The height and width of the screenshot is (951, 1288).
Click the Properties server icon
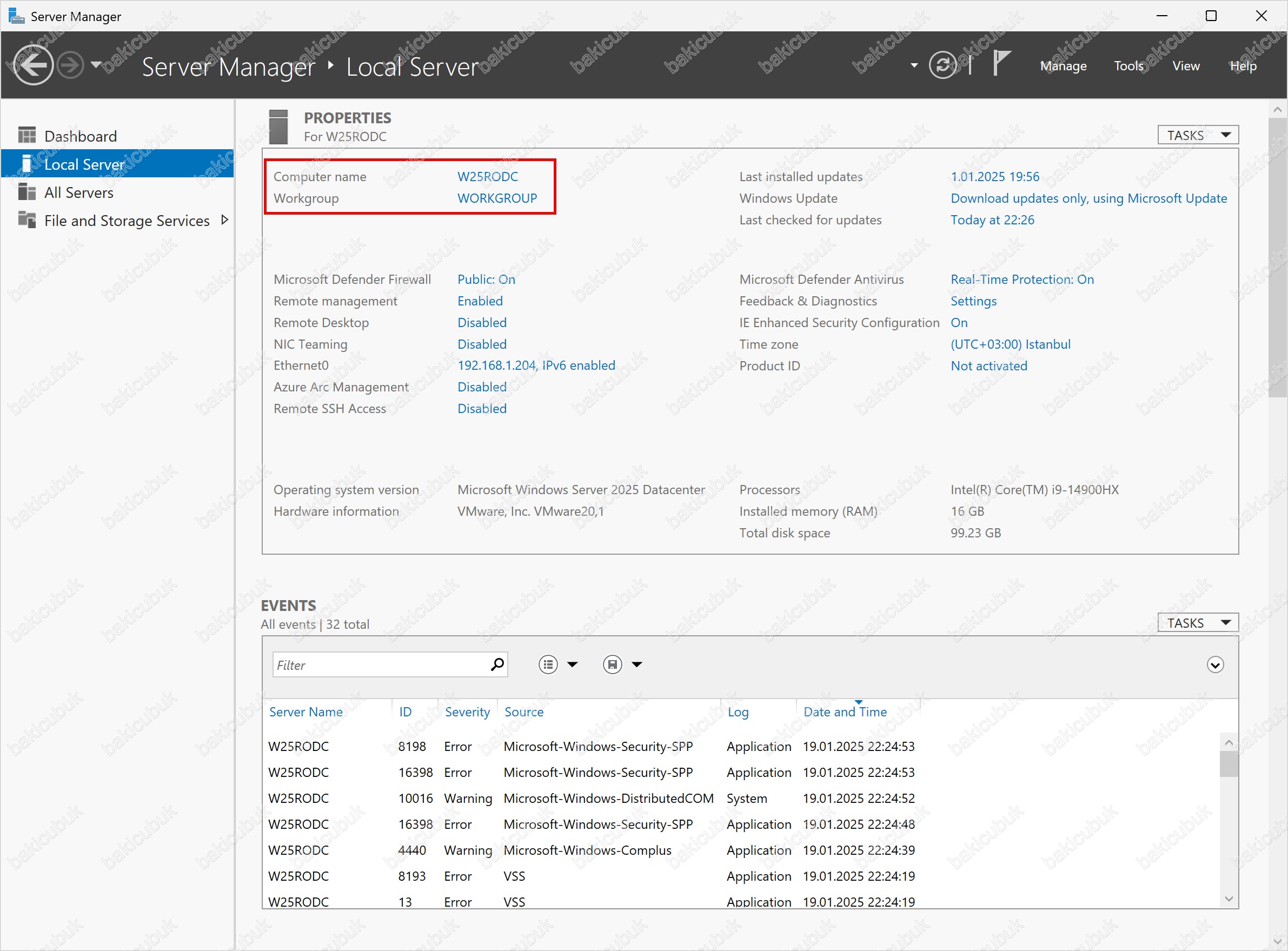point(278,127)
